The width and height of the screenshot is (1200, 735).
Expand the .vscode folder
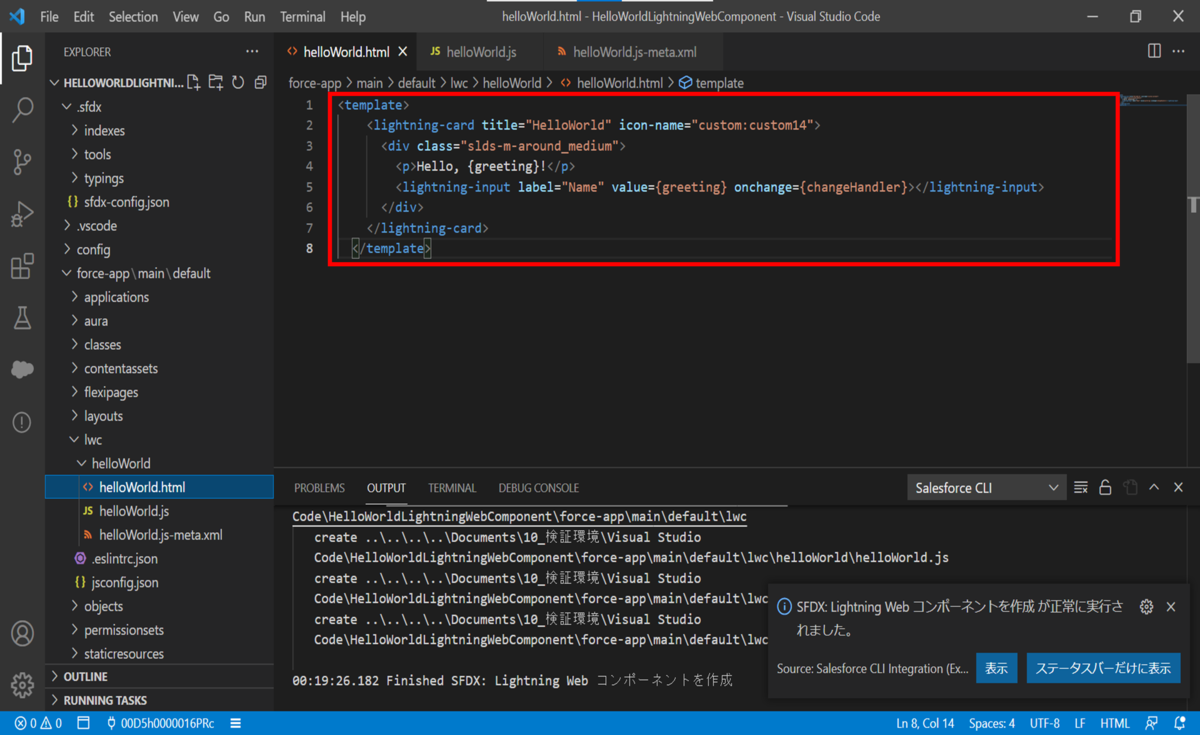pyautogui.click(x=97, y=226)
